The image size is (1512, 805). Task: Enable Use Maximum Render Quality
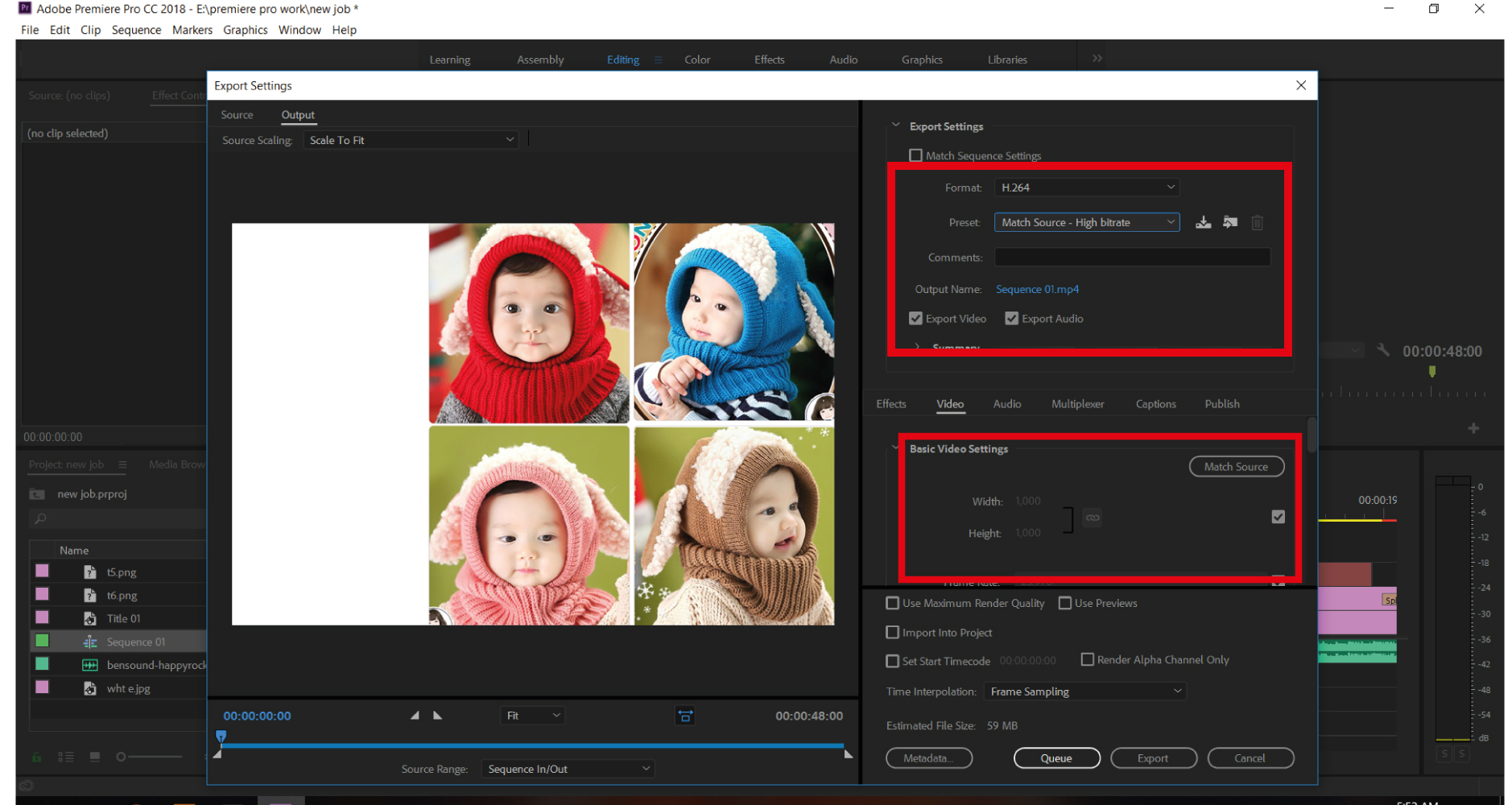tap(892, 602)
